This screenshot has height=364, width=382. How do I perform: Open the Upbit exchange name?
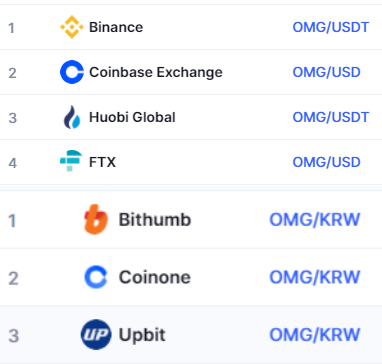(142, 335)
